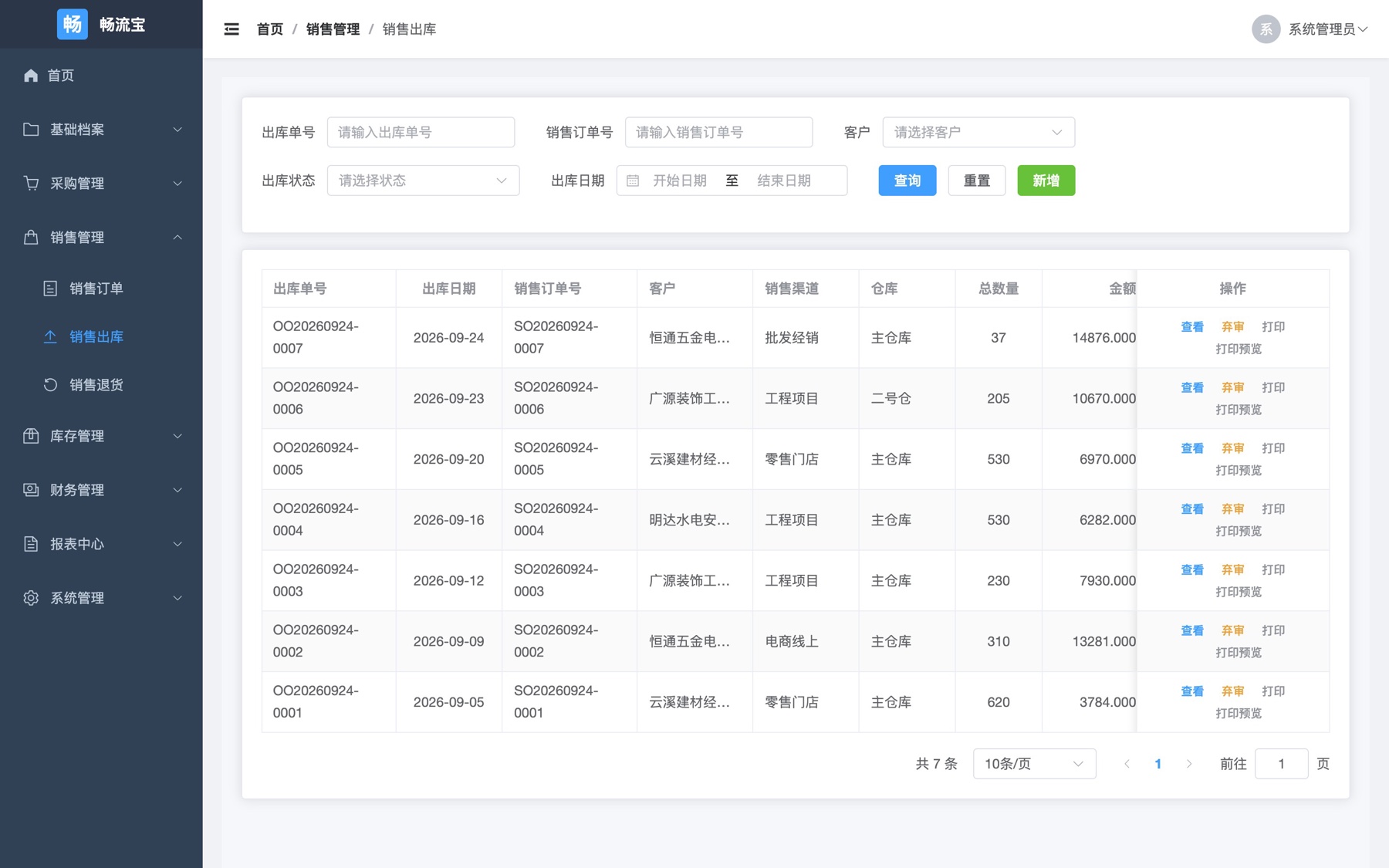Click the 前往 page number input

click(x=1281, y=764)
